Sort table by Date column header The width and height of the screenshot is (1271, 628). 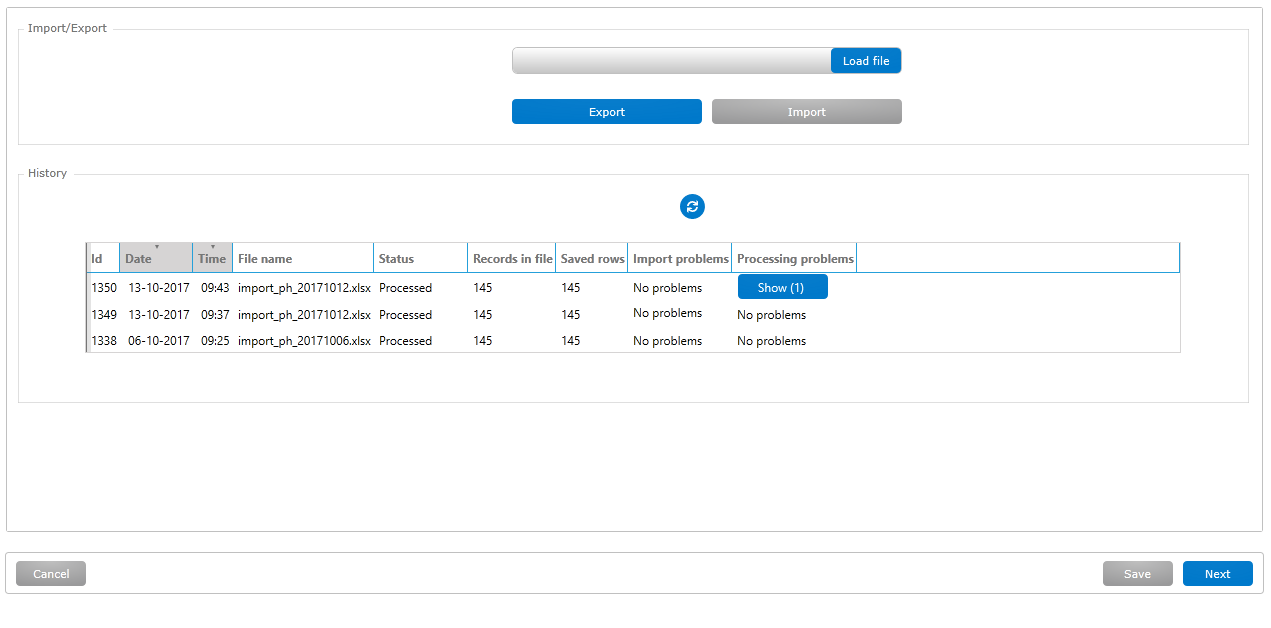click(x=155, y=258)
